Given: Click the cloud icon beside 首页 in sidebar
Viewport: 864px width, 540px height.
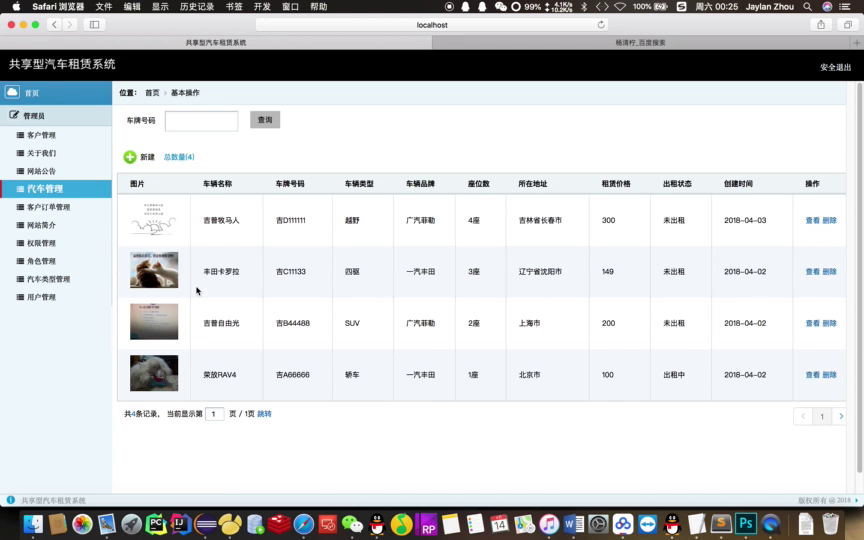Looking at the screenshot, I should point(12,91).
